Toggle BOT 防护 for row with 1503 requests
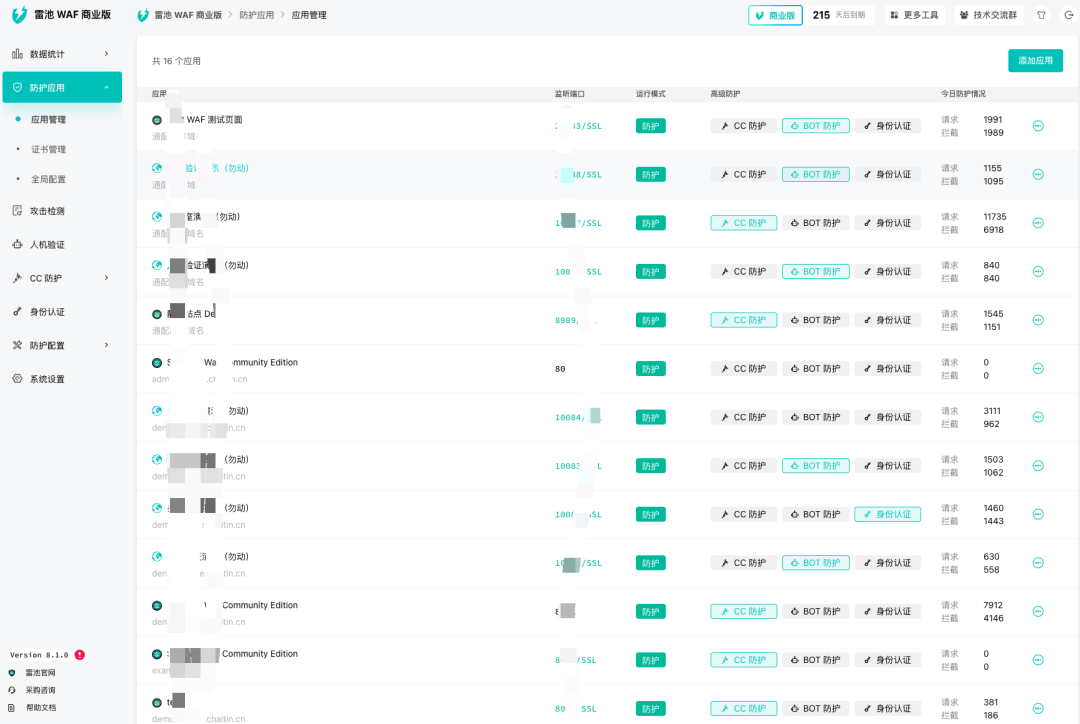Viewport: 1080px width, 724px height. (x=816, y=466)
